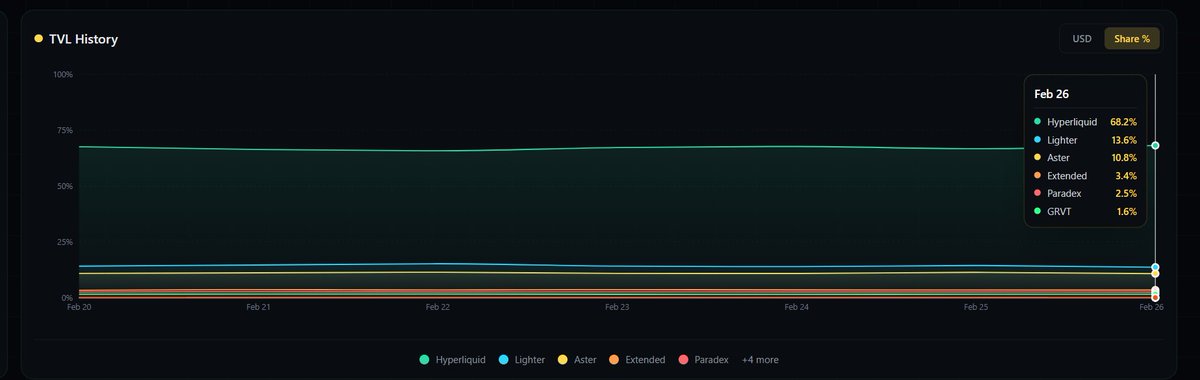Click the Feb 20 x-axis label
This screenshot has width=1200, height=380.
pyautogui.click(x=79, y=308)
